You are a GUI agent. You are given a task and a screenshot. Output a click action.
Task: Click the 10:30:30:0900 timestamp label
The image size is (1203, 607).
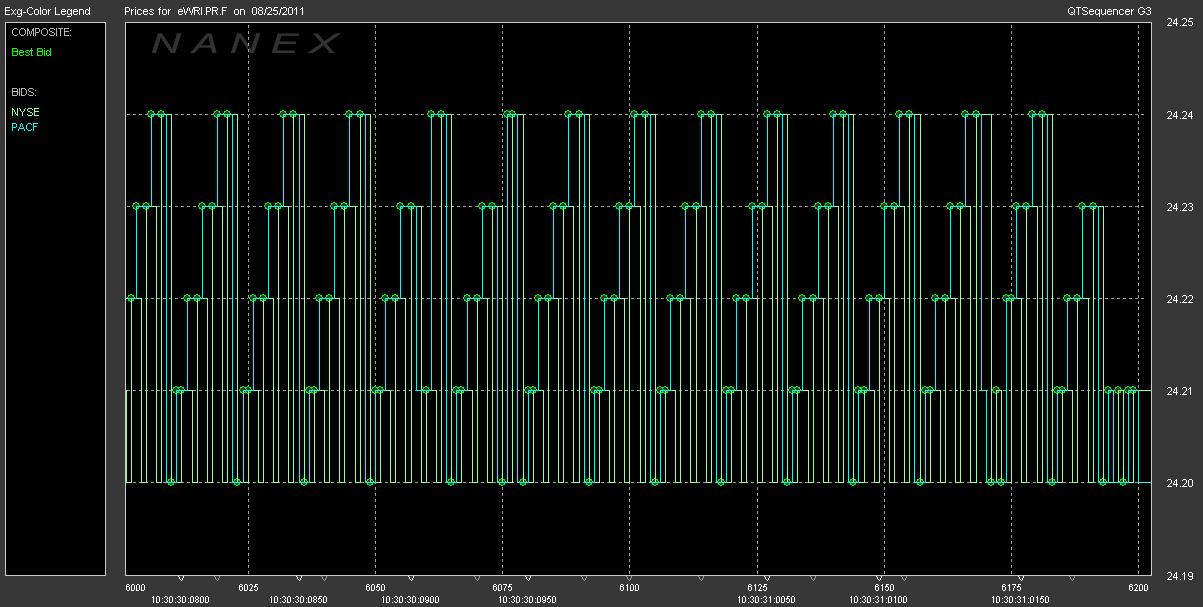410,600
